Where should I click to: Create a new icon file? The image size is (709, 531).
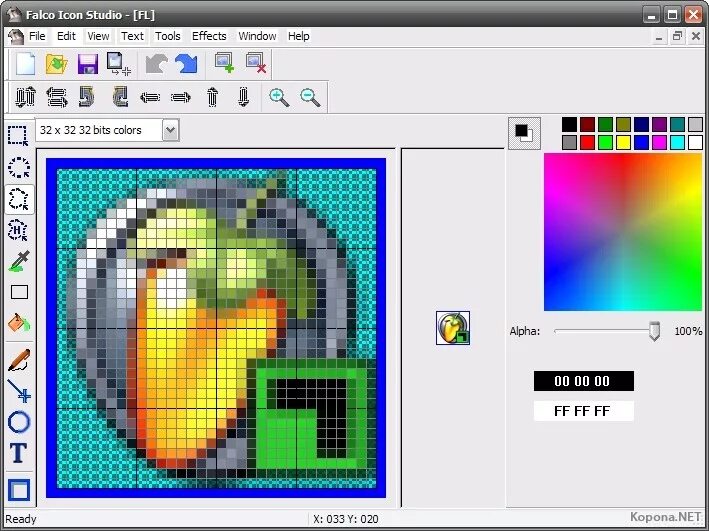(25, 64)
